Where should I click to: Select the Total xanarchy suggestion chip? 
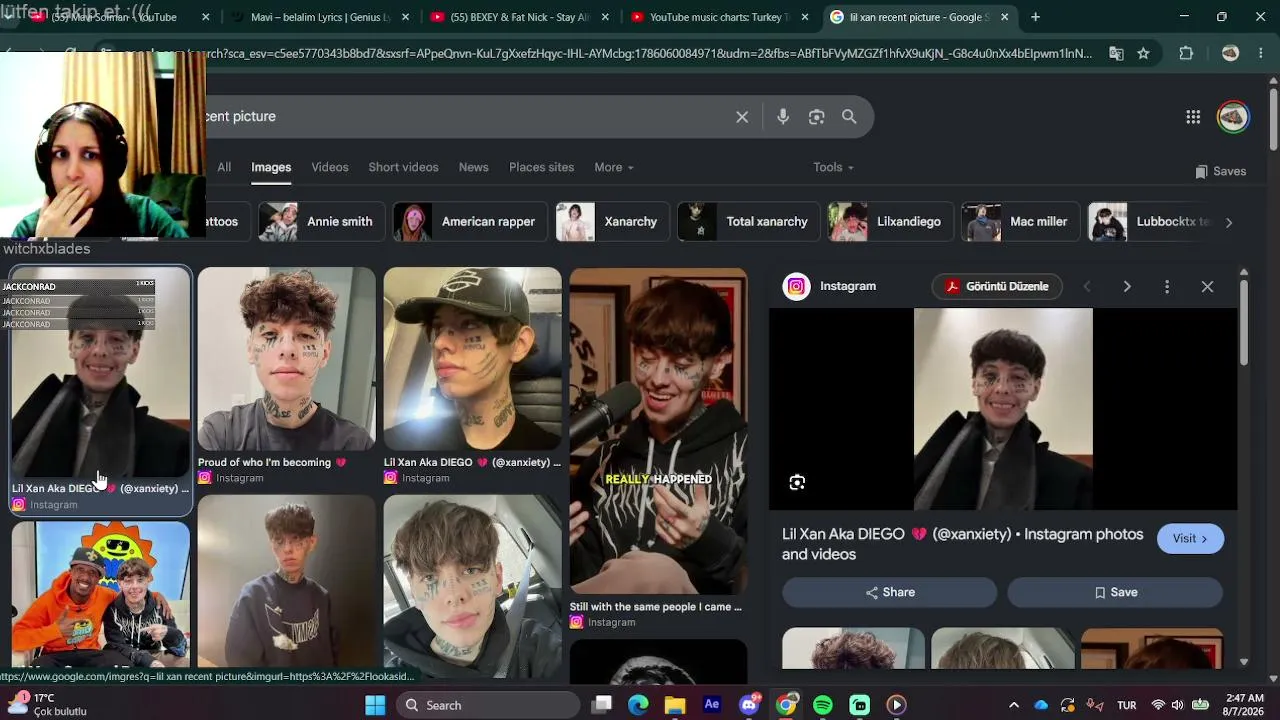(749, 222)
